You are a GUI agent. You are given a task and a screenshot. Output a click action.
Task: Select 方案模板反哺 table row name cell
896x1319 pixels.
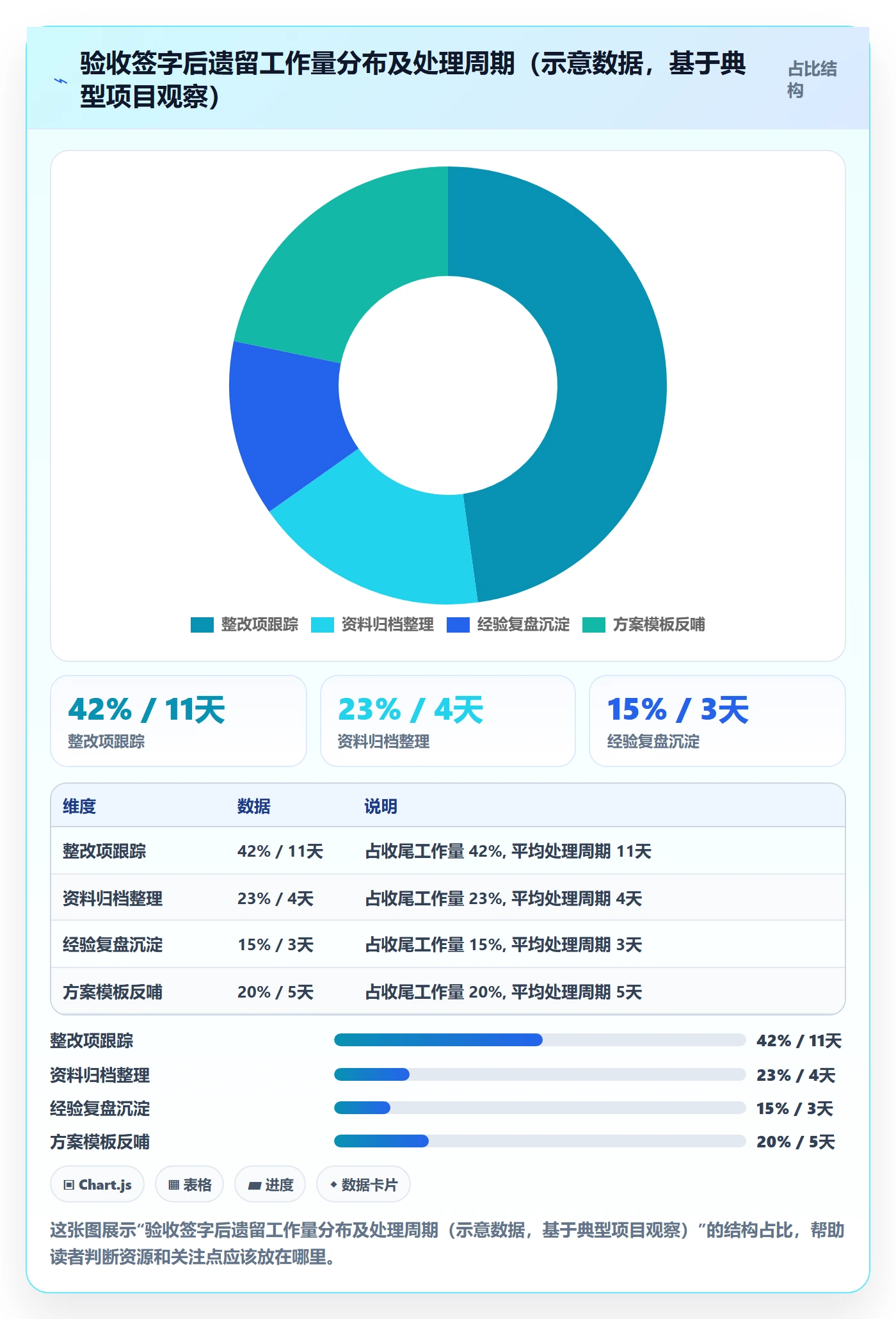[x=113, y=992]
